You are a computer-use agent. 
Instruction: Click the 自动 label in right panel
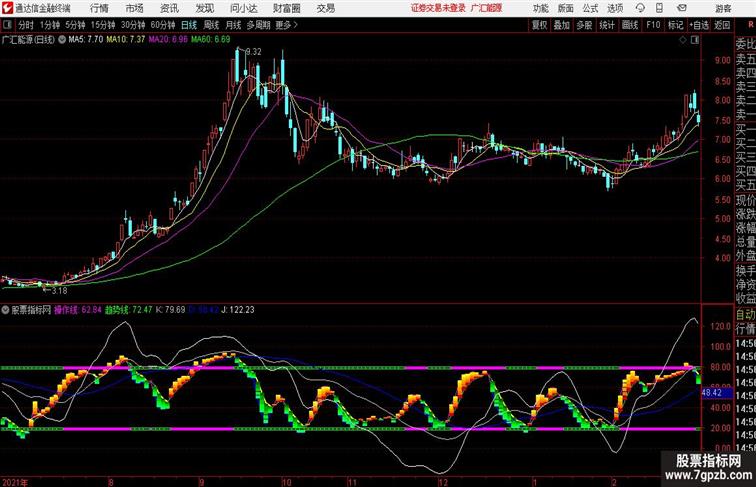pos(745,315)
